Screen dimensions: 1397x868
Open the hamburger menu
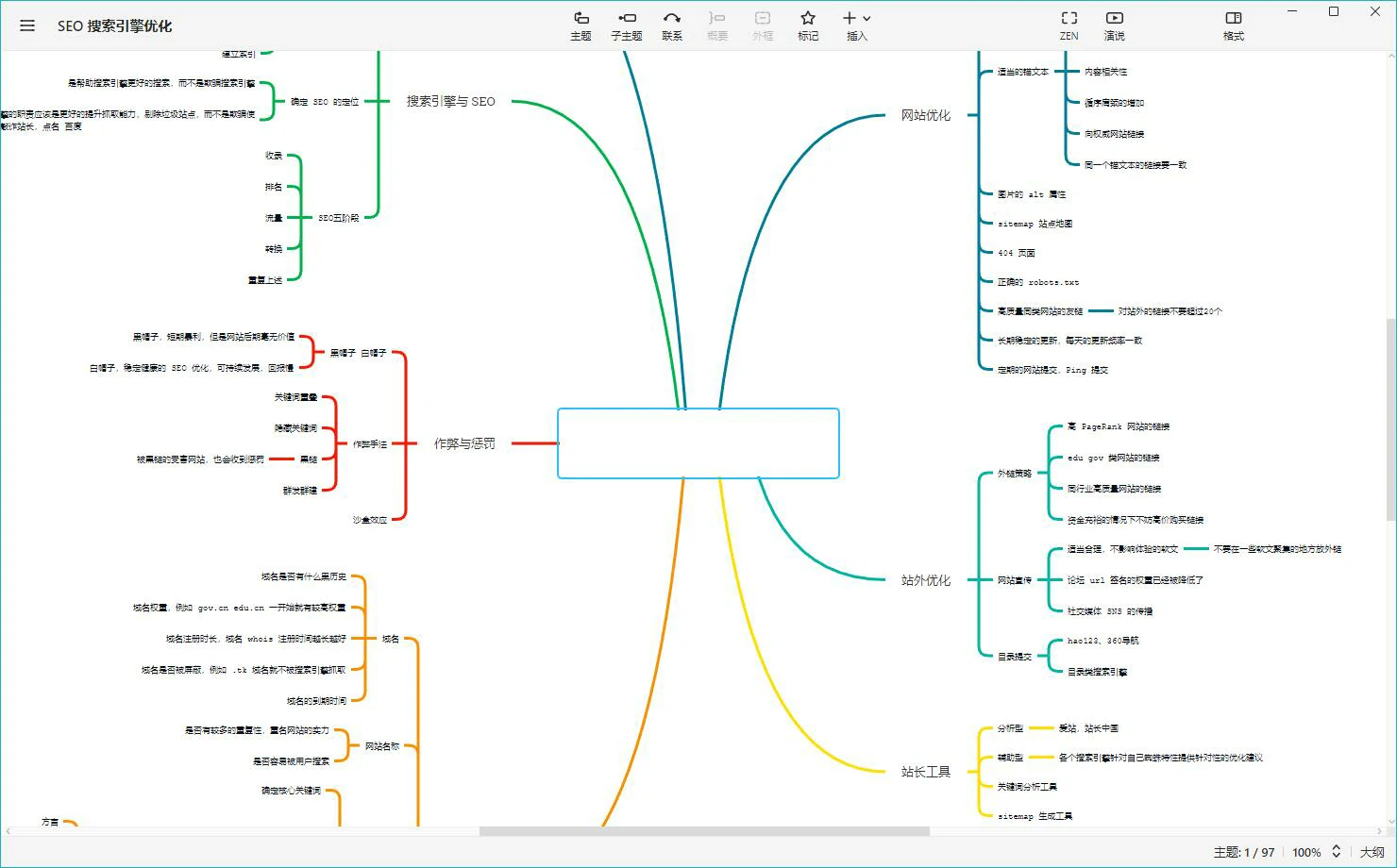pos(27,25)
